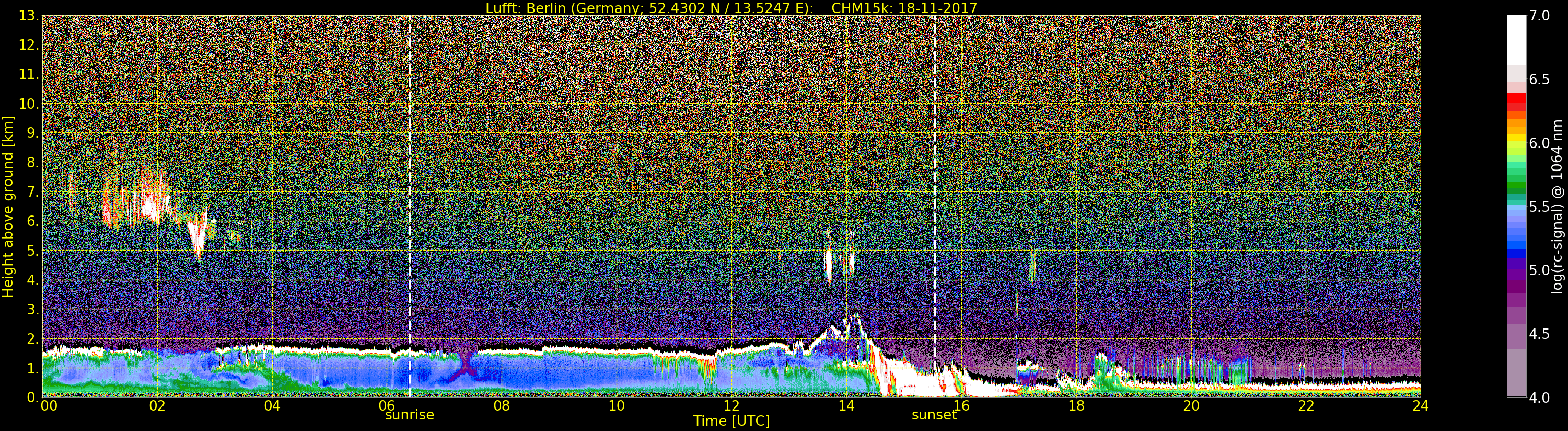Screen dimensions: 1568x431
Task: Click the height axis tick label '0.'
Action: coord(32,397)
